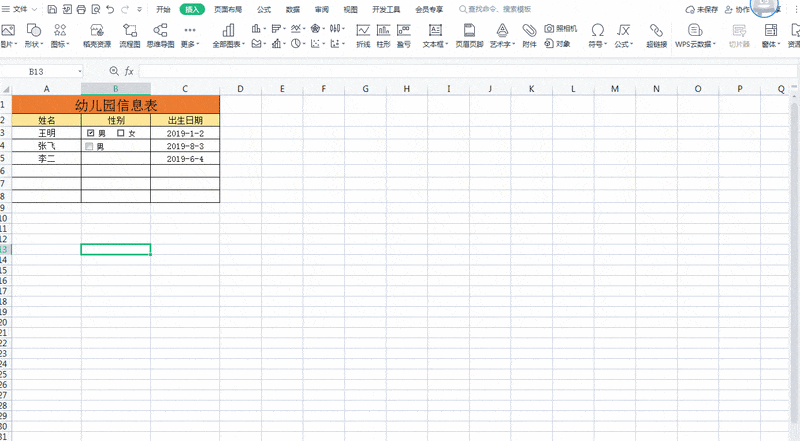This screenshot has height=441, width=800.
Task: Open the Name Box dropdown arrow
Action: coord(80,72)
